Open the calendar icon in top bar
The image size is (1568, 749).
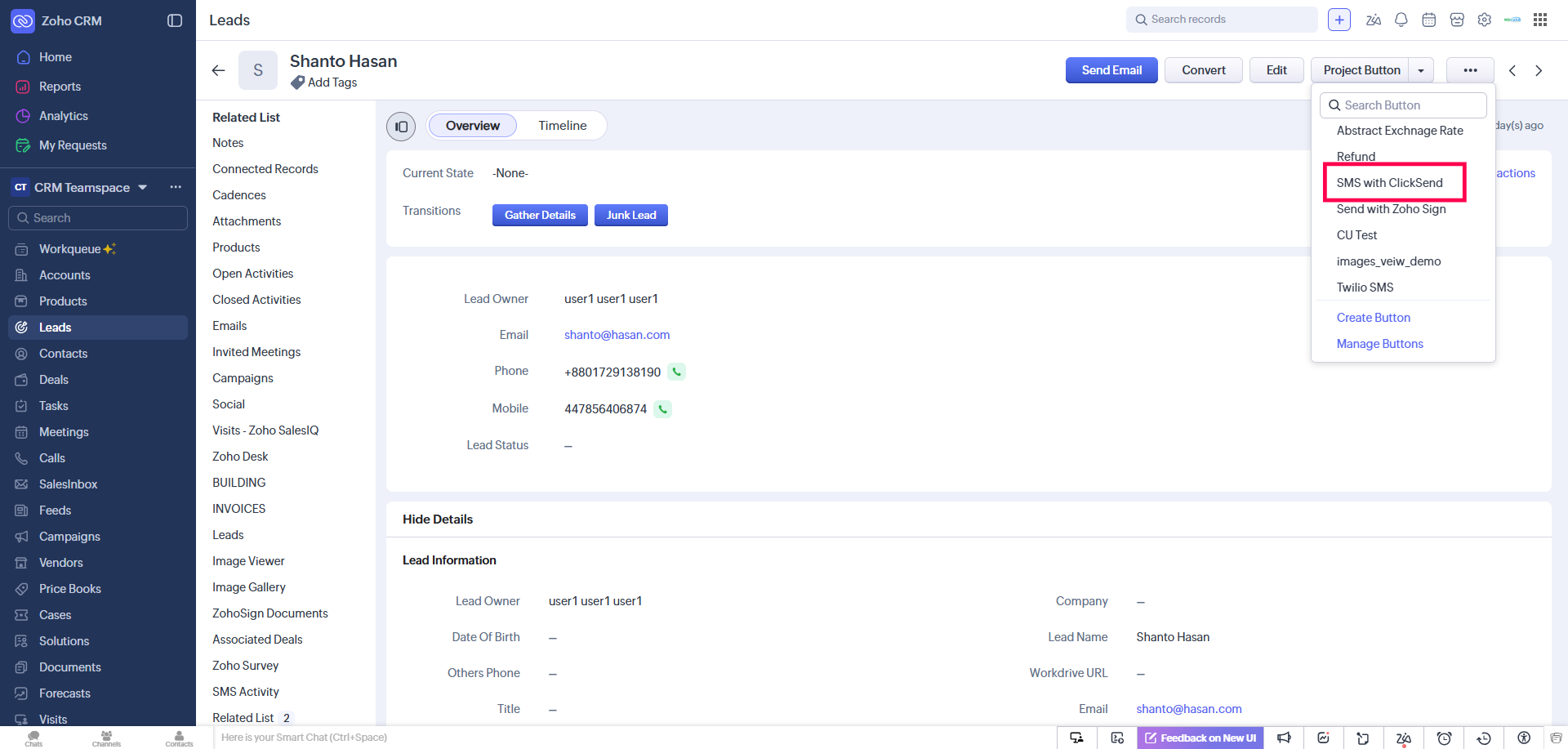coord(1429,20)
